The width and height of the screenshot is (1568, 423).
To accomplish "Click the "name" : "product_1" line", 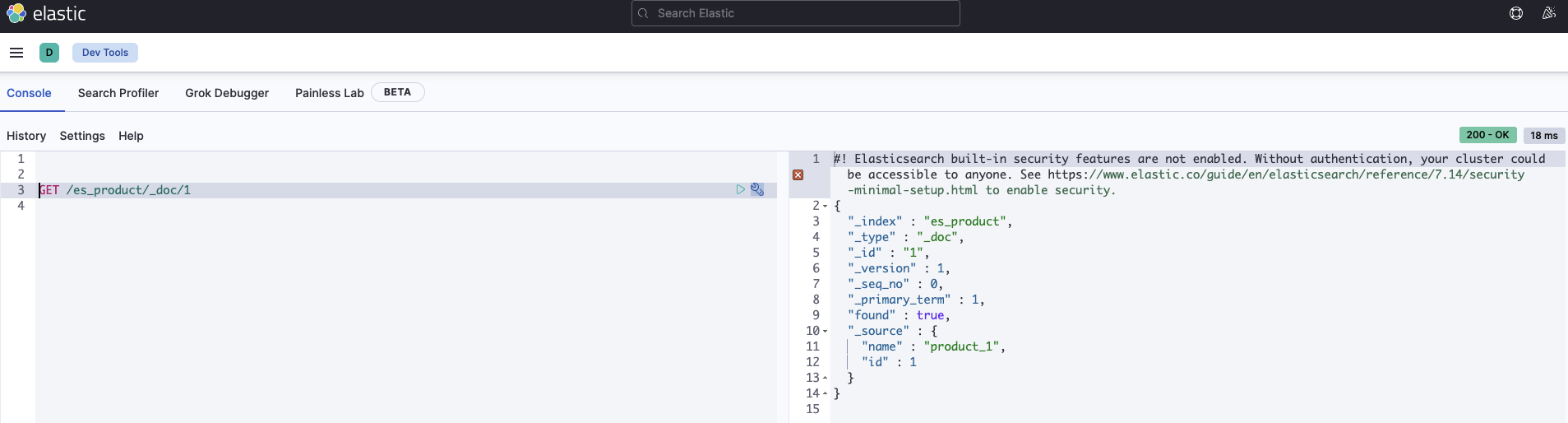I will (x=933, y=346).
